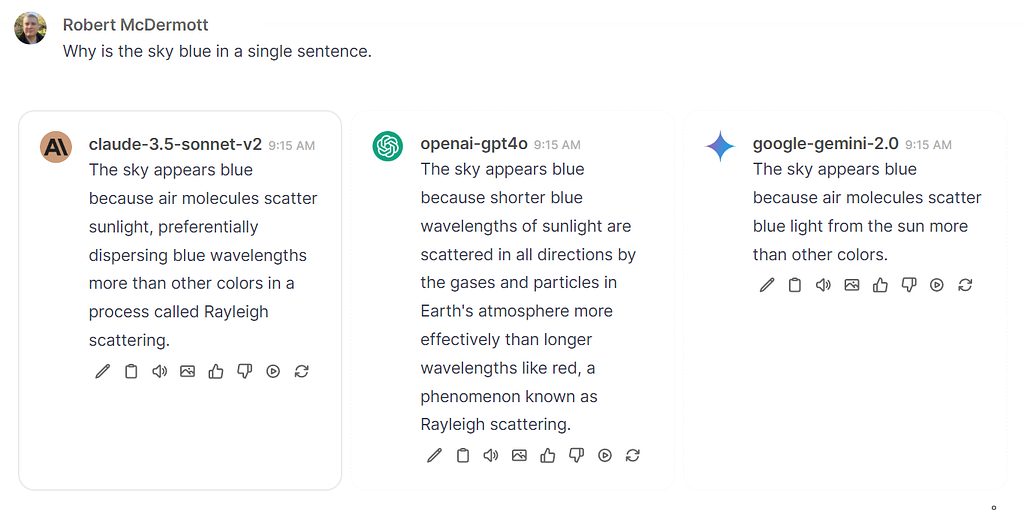Image resolution: width=1024 pixels, height=510 pixels.
Task: Dislike the google-gemini-2.0 response
Action: click(x=908, y=285)
